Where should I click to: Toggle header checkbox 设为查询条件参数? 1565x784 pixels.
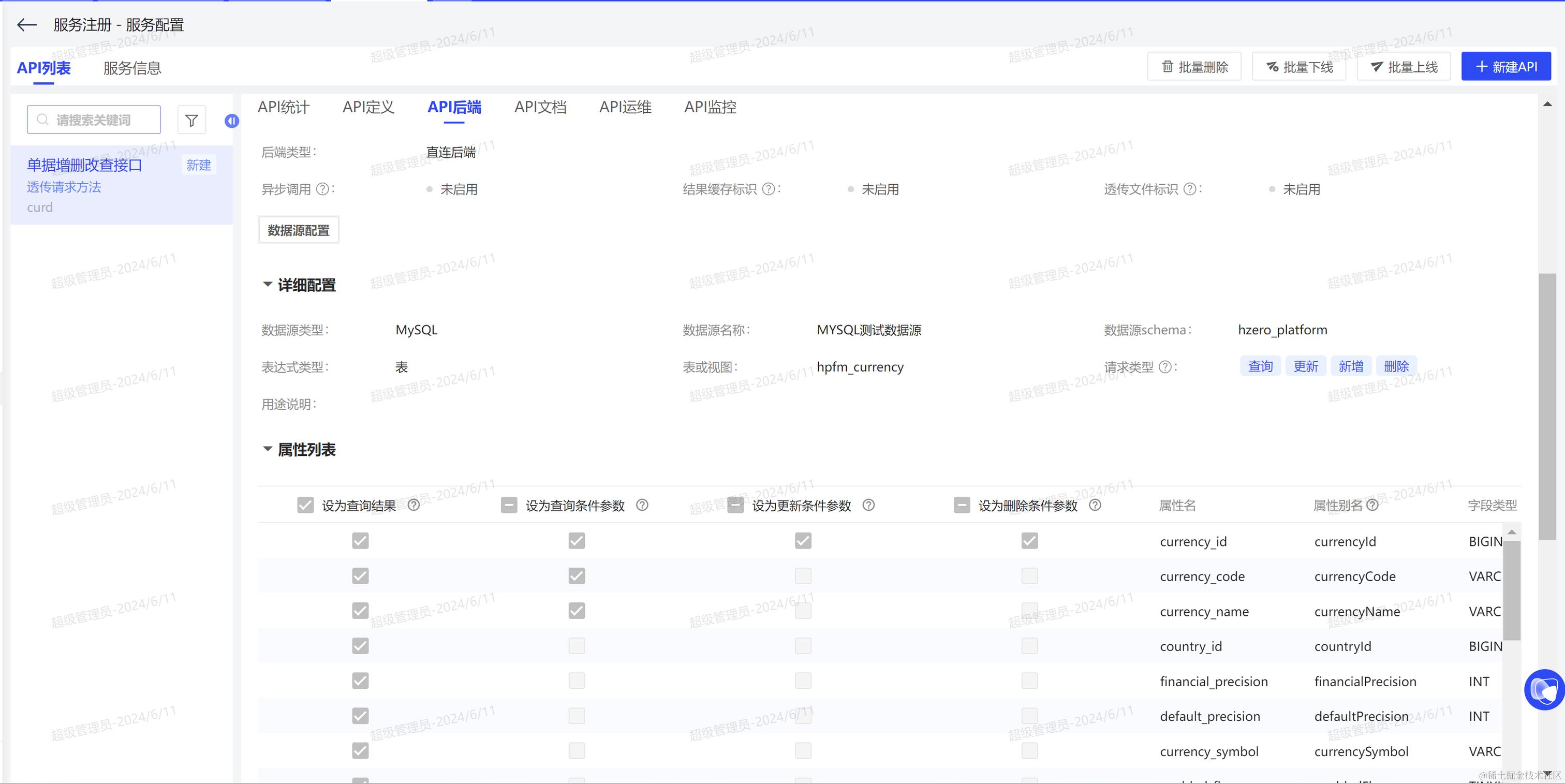pos(509,505)
